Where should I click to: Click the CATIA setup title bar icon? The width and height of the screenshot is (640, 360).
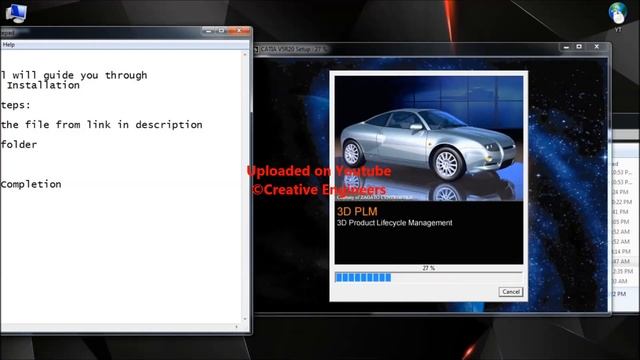256,49
